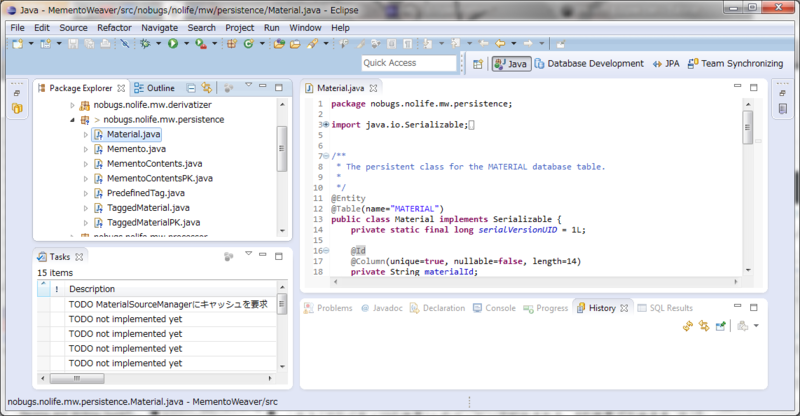
Task: Switch to the JPA perspective
Action: tap(666, 64)
